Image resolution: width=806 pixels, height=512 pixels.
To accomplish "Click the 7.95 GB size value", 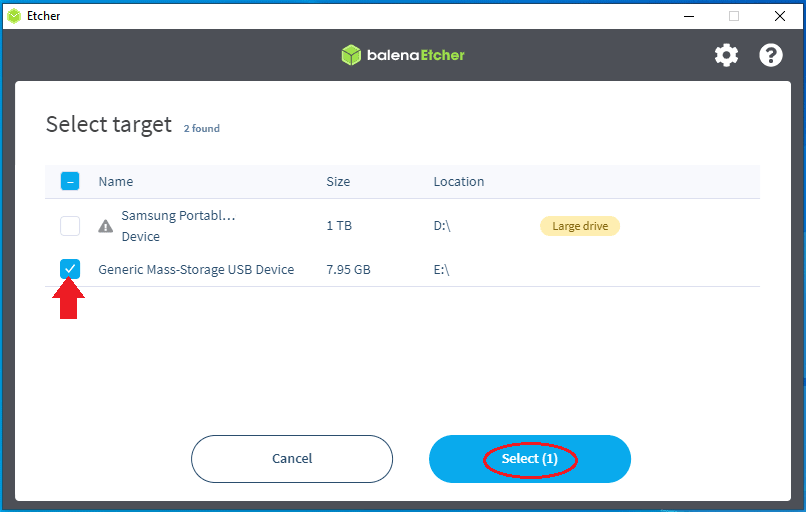I will pyautogui.click(x=348, y=269).
